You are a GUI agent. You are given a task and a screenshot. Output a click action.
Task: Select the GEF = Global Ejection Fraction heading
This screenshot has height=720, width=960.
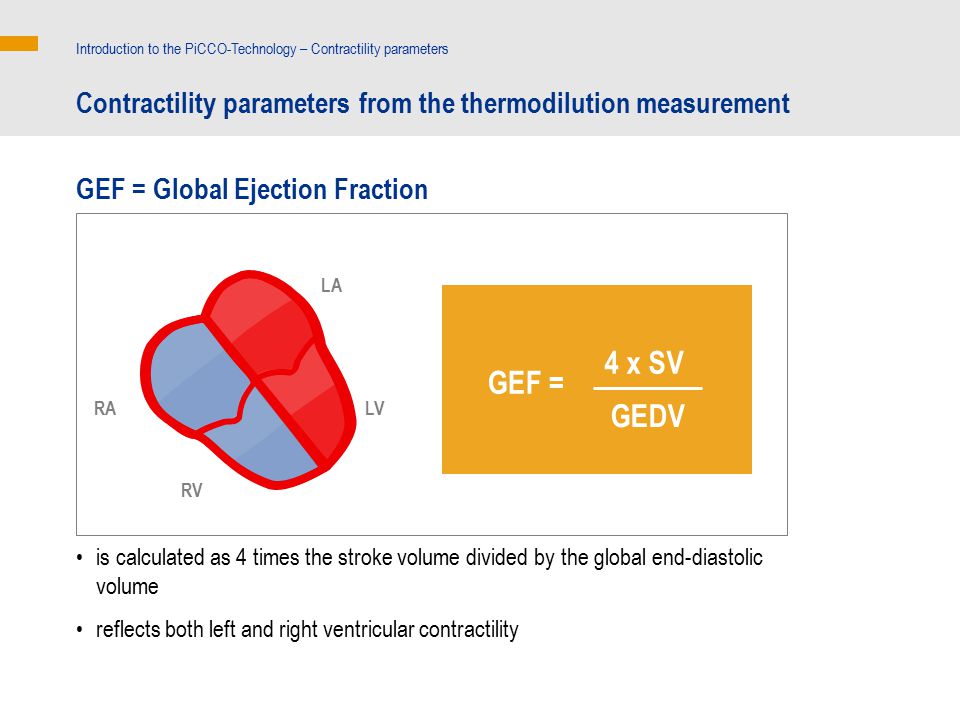[252, 189]
